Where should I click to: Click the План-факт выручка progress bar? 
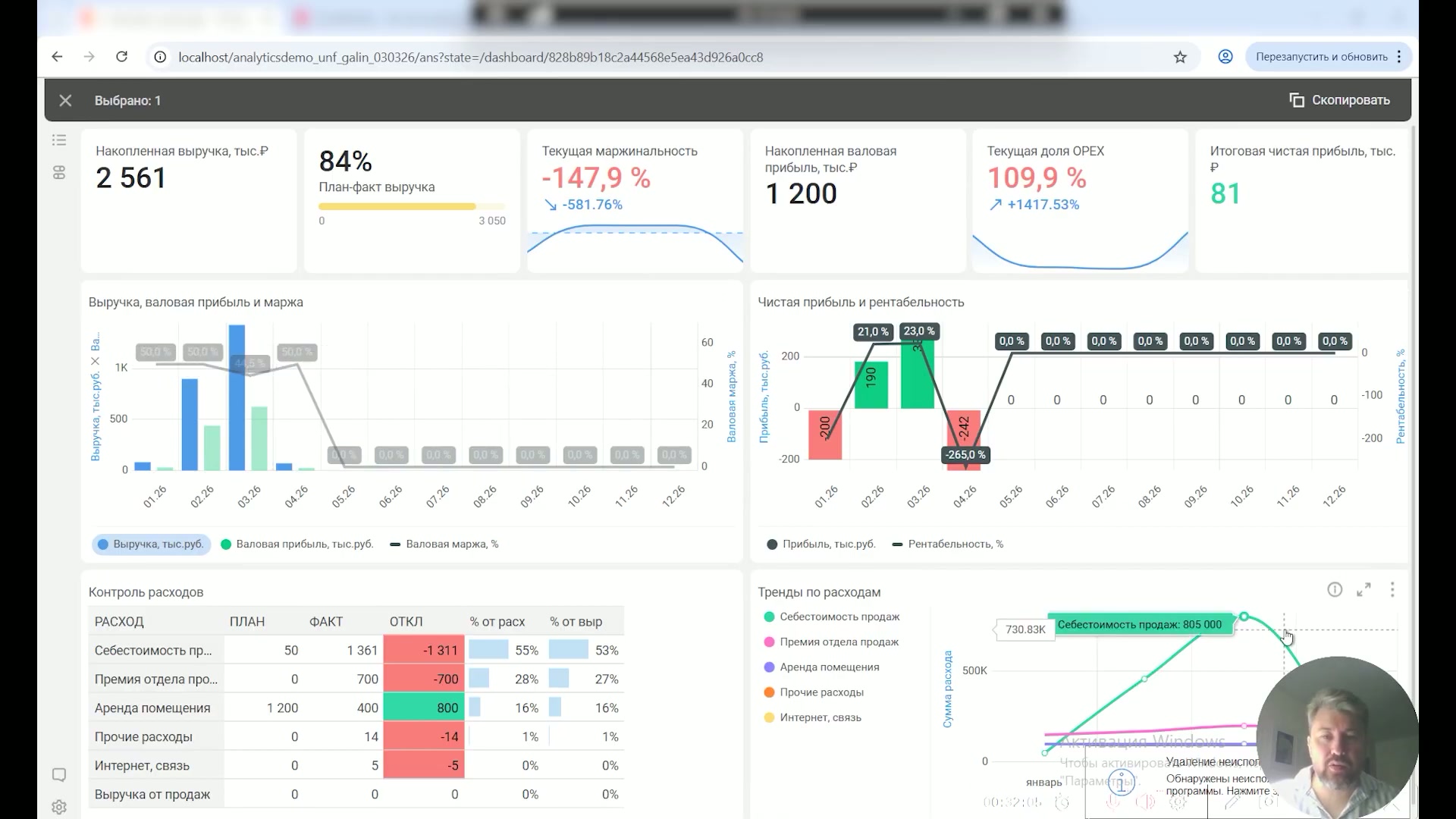tap(412, 206)
